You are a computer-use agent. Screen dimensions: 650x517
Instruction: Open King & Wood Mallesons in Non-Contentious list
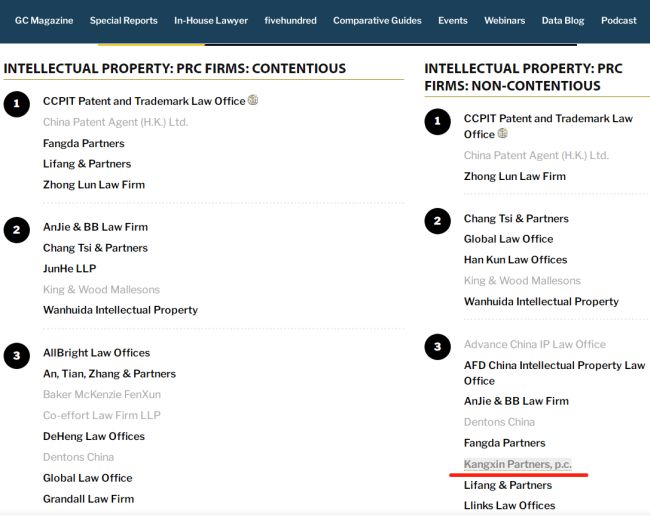pyautogui.click(x=522, y=281)
